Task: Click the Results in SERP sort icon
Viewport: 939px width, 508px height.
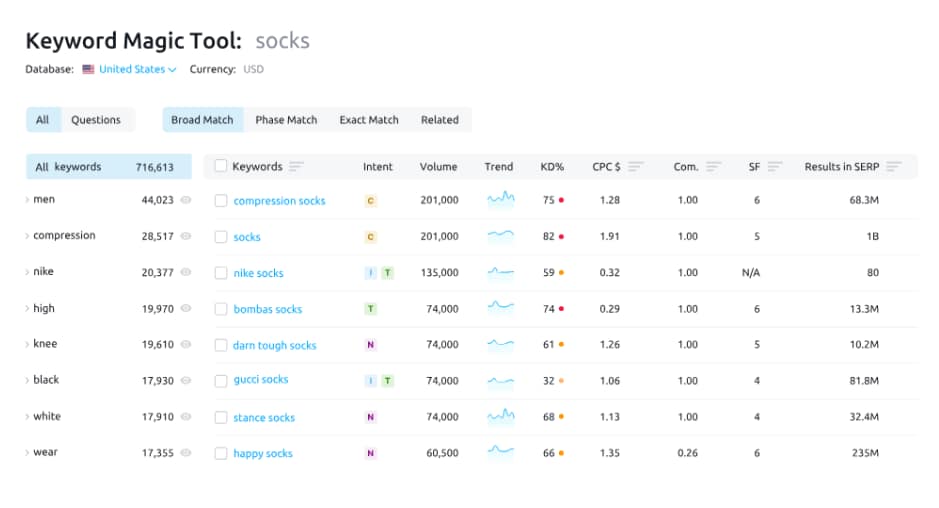Action: (893, 167)
